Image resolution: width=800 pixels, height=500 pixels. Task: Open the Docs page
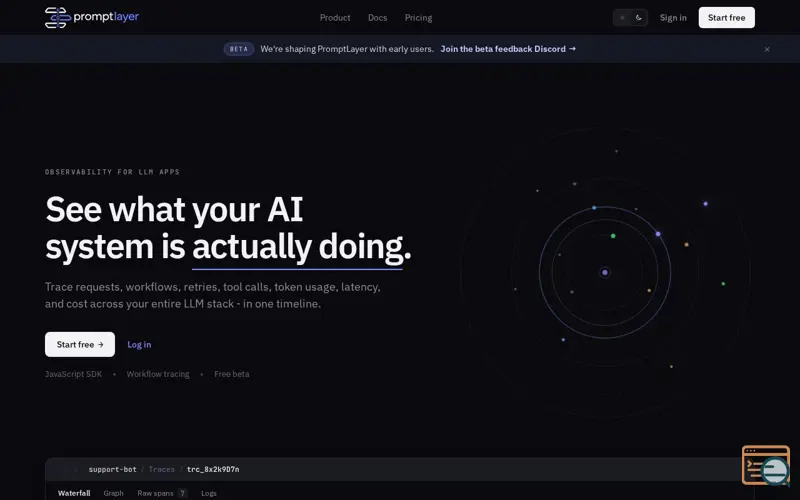pyautogui.click(x=378, y=17)
